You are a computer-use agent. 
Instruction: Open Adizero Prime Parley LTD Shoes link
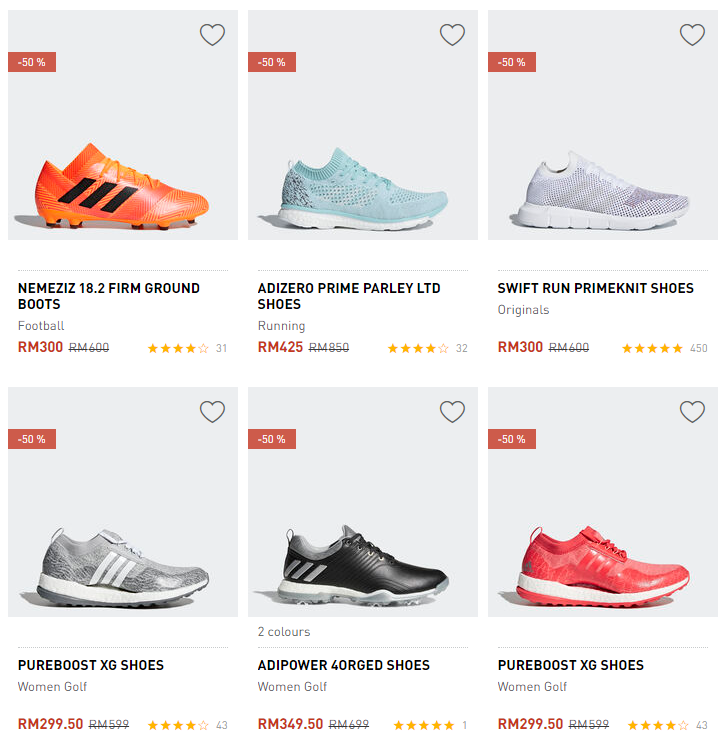tap(349, 296)
